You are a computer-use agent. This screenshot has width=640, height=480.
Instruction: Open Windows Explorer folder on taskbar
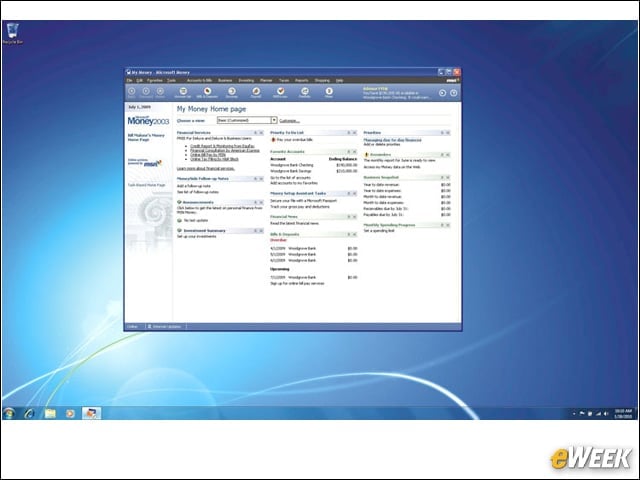50,413
